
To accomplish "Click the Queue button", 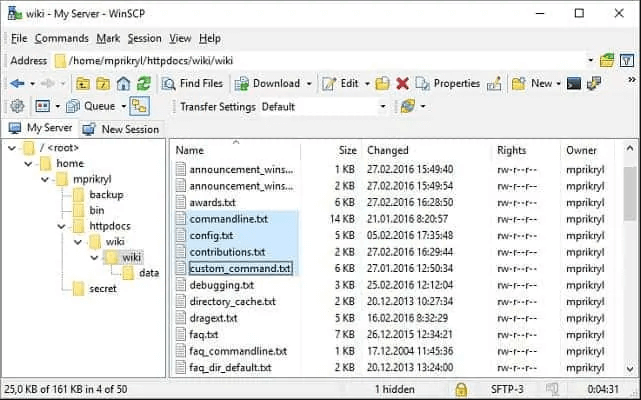I will (91, 106).
